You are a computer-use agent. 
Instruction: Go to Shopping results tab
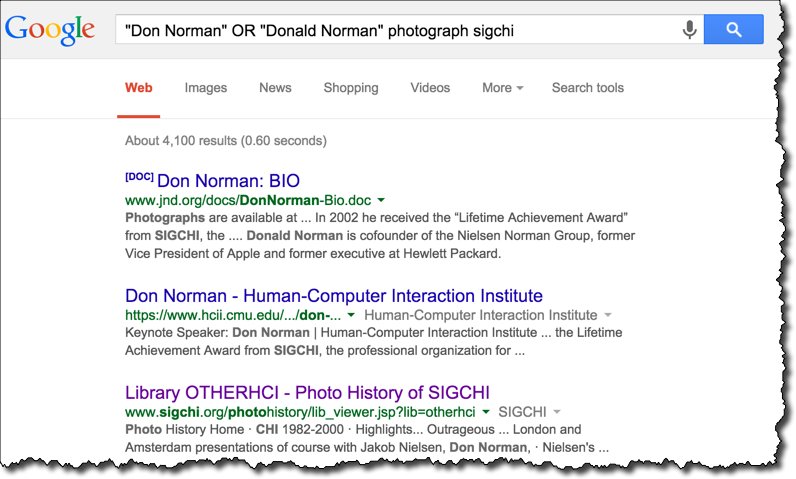[x=350, y=88]
